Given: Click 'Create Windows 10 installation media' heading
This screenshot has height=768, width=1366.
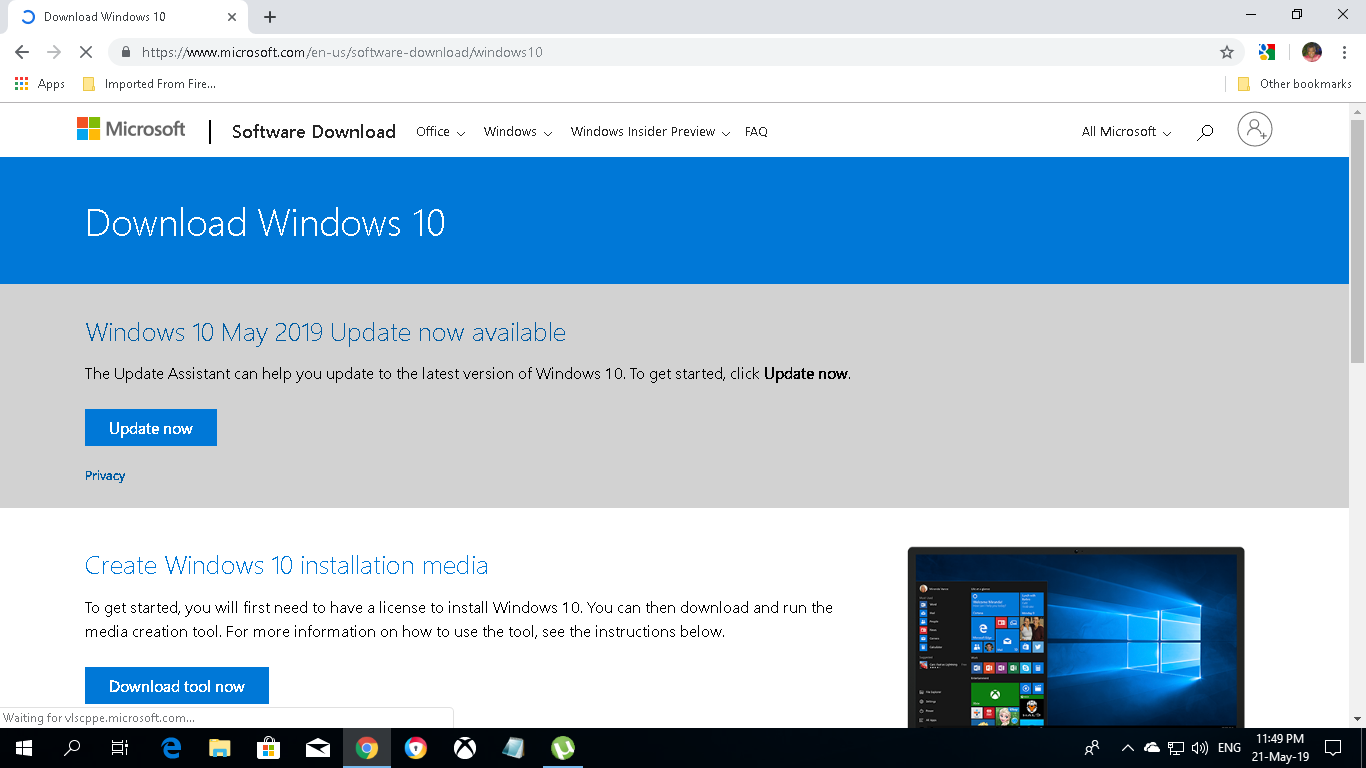Looking at the screenshot, I should pyautogui.click(x=287, y=565).
